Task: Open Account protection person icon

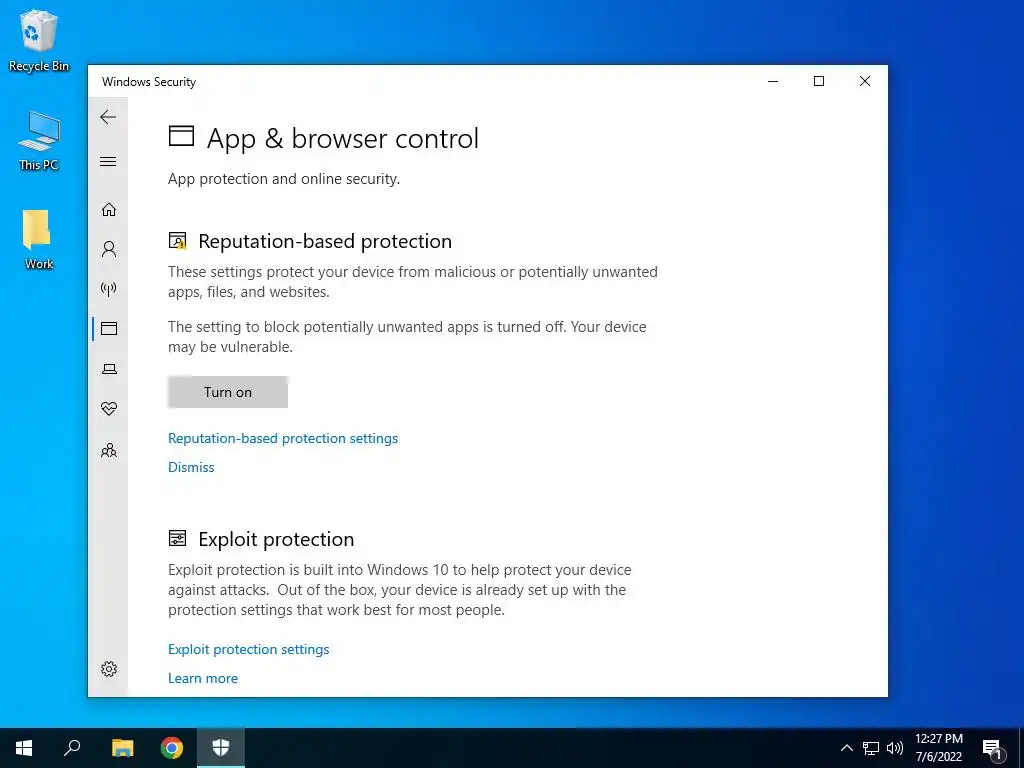Action: click(x=109, y=249)
